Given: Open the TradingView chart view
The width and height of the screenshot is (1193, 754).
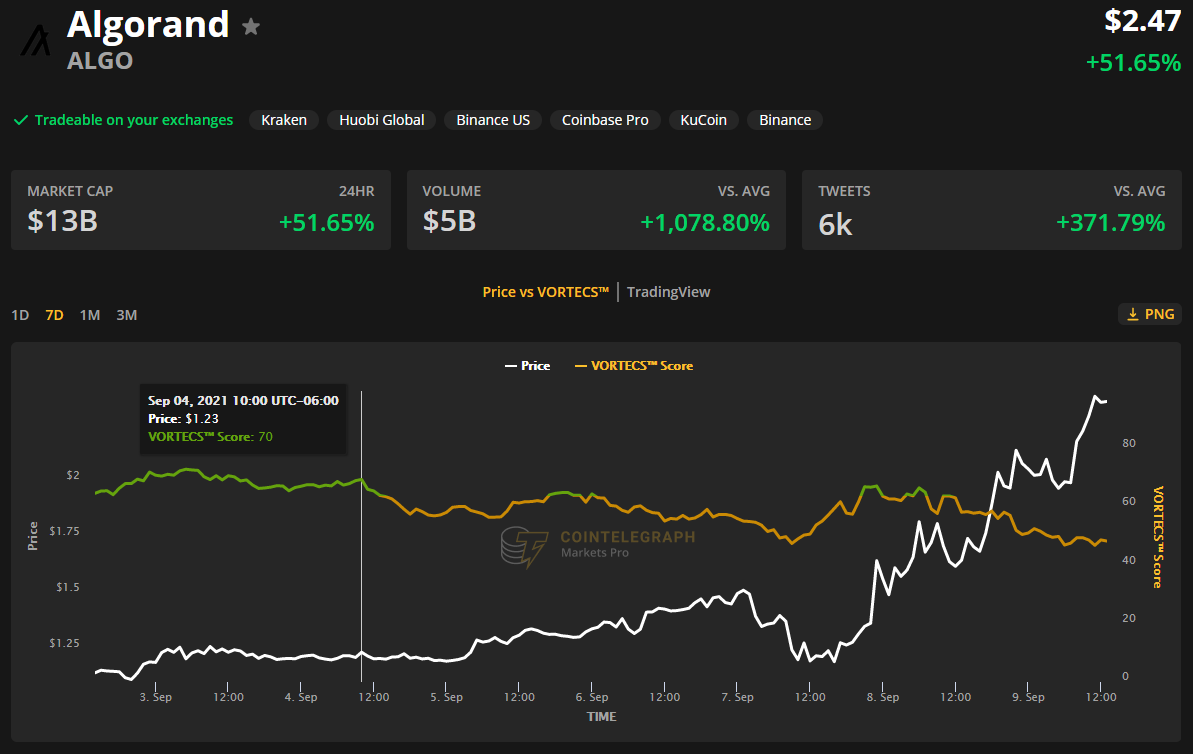Looking at the screenshot, I should point(668,292).
